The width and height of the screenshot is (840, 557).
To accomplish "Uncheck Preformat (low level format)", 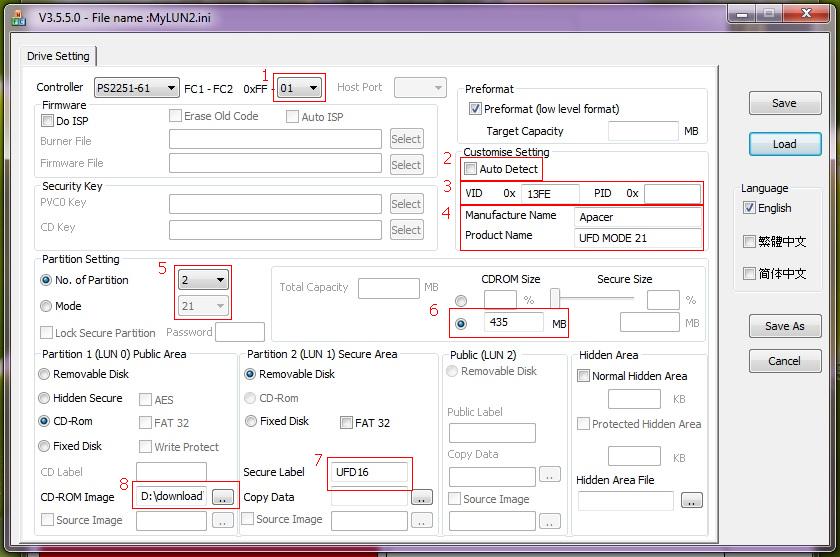I will [x=476, y=109].
